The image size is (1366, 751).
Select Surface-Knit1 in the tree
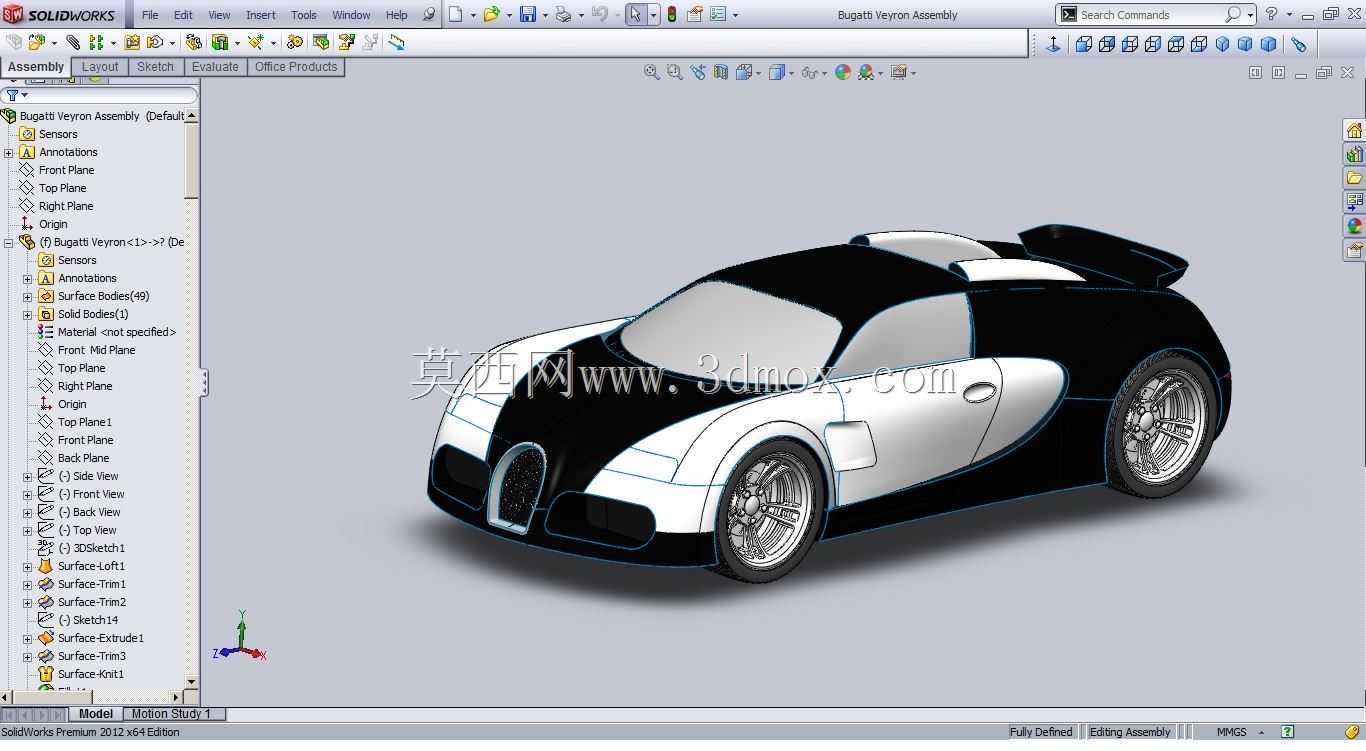tap(91, 674)
